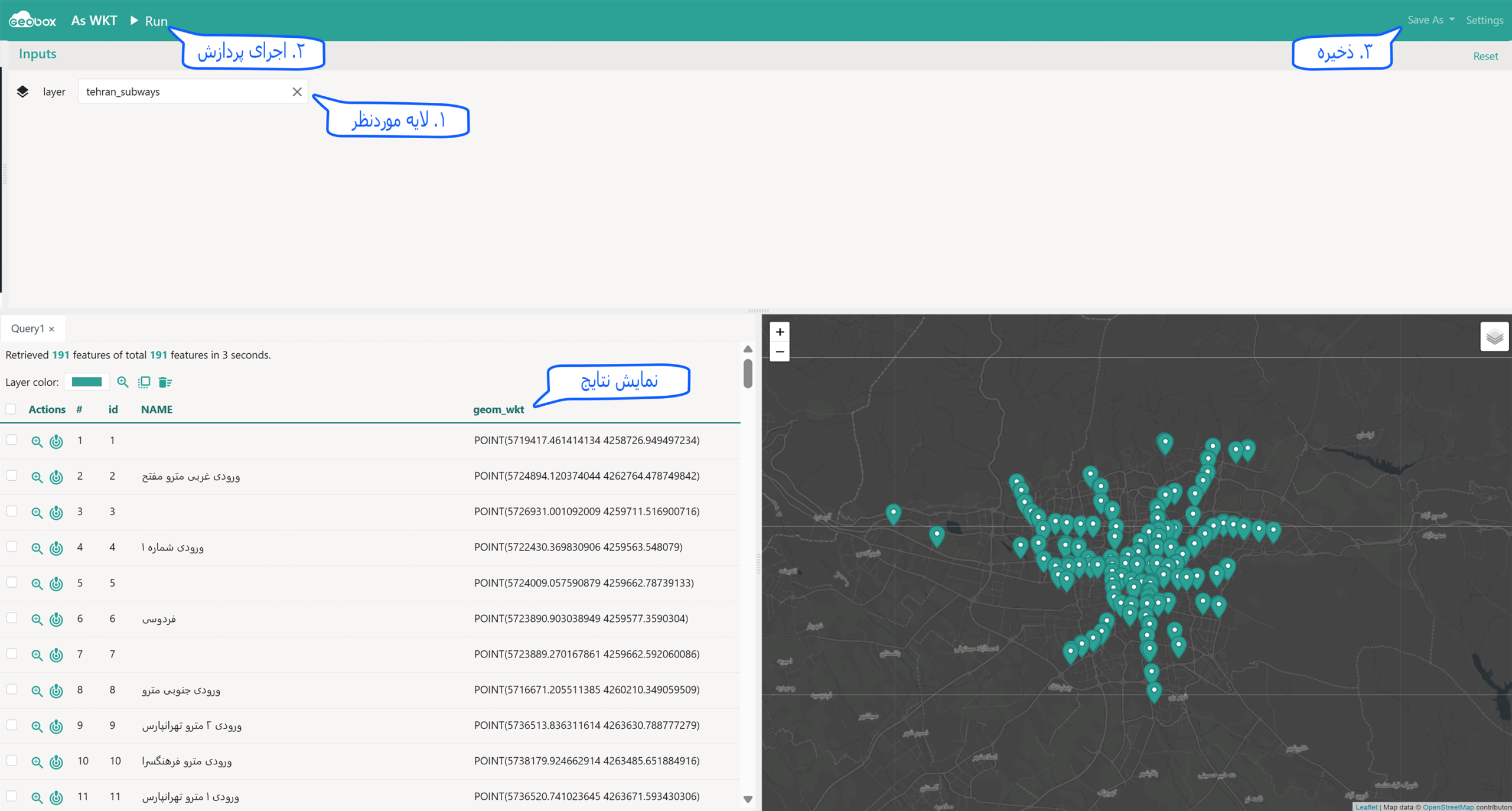This screenshot has height=811, width=1512.
Task: Open the OpenStreetMap attribution link
Action: click(1448, 806)
